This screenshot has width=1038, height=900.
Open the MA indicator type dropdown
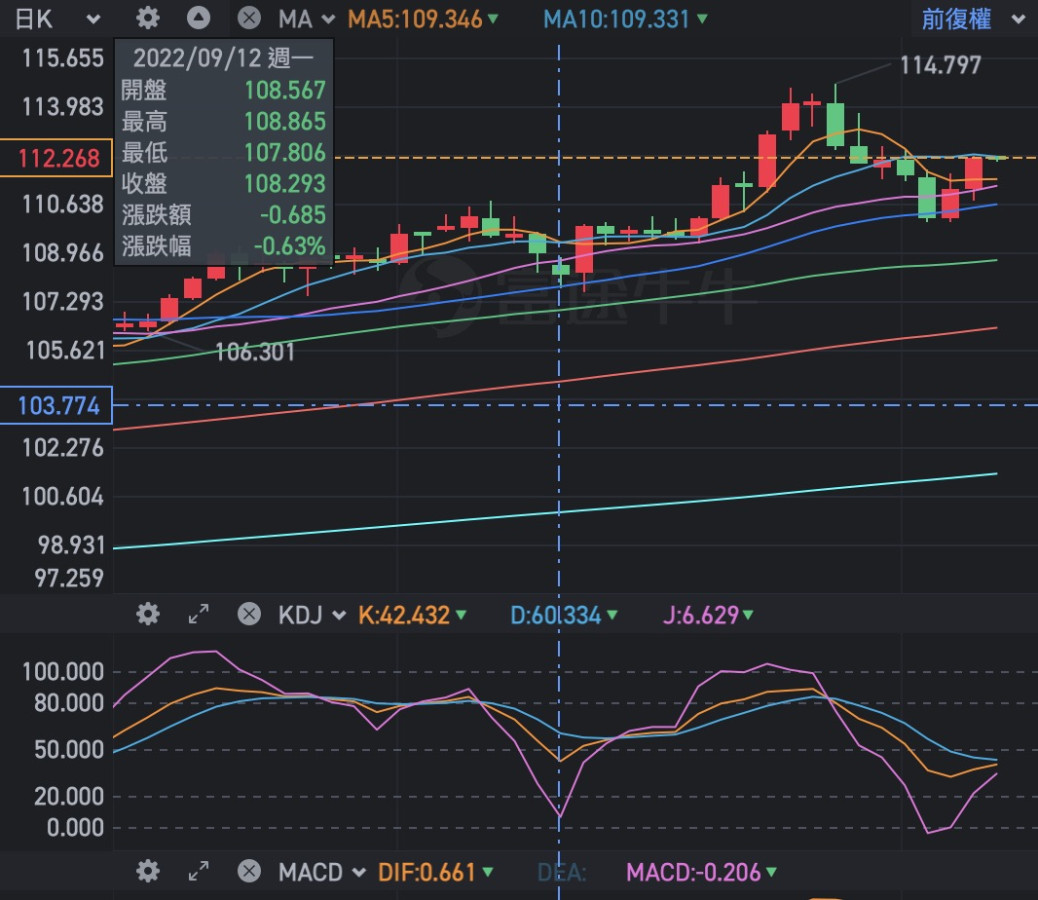[x=306, y=19]
